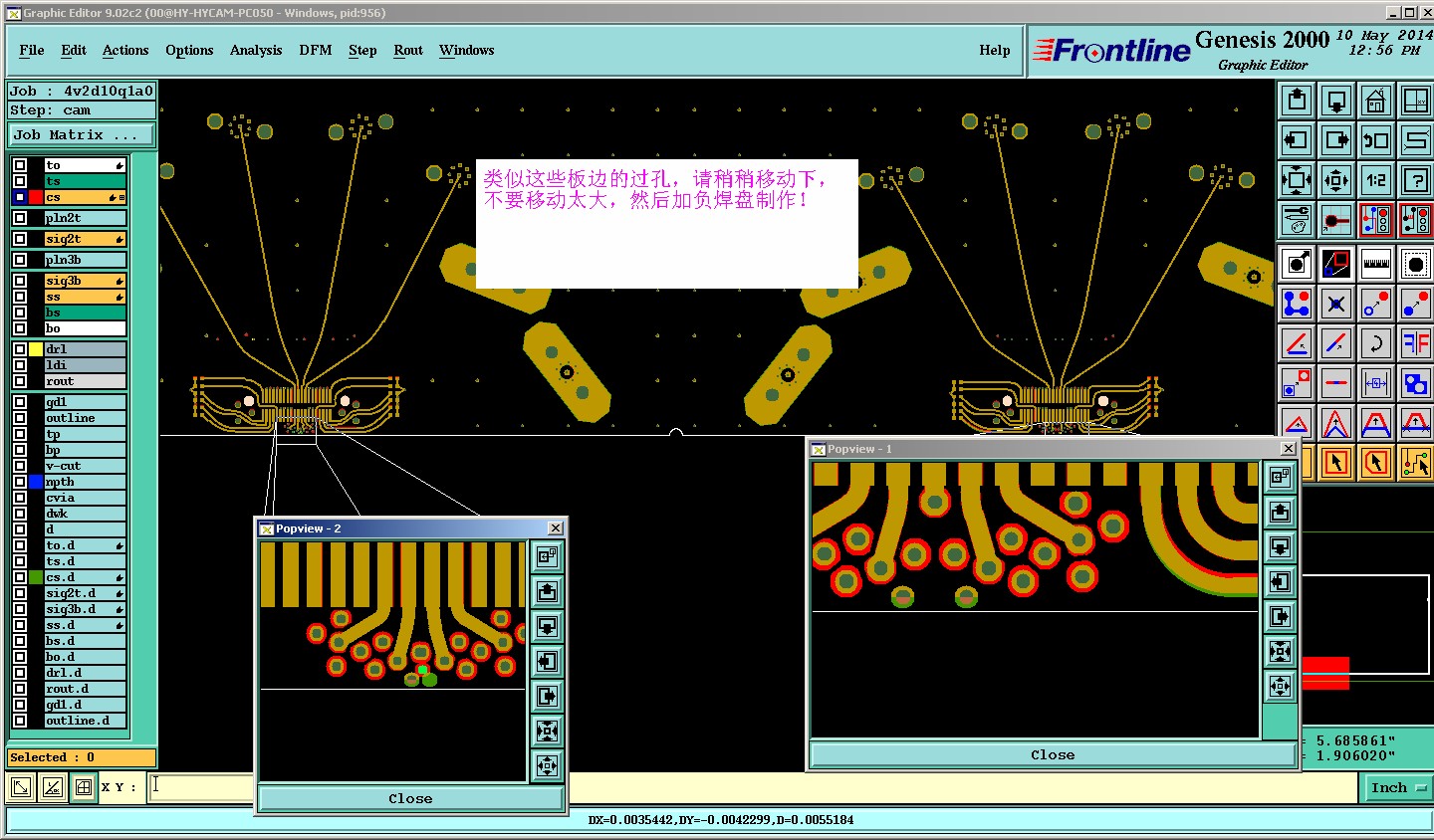This screenshot has width=1434, height=840.
Task: Click the yellow color swatch of layer drl
Action: click(36, 349)
